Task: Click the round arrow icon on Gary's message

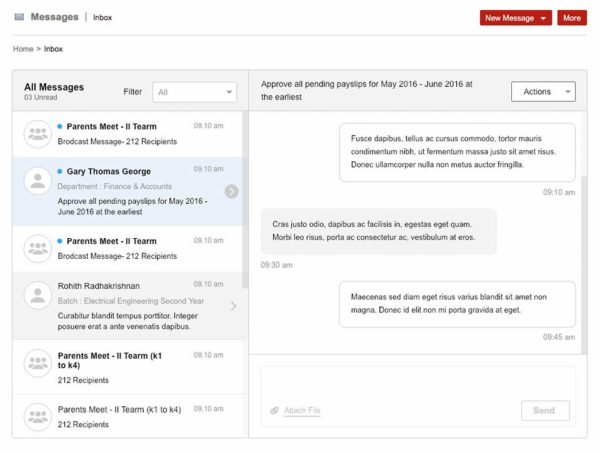Action: [x=232, y=191]
